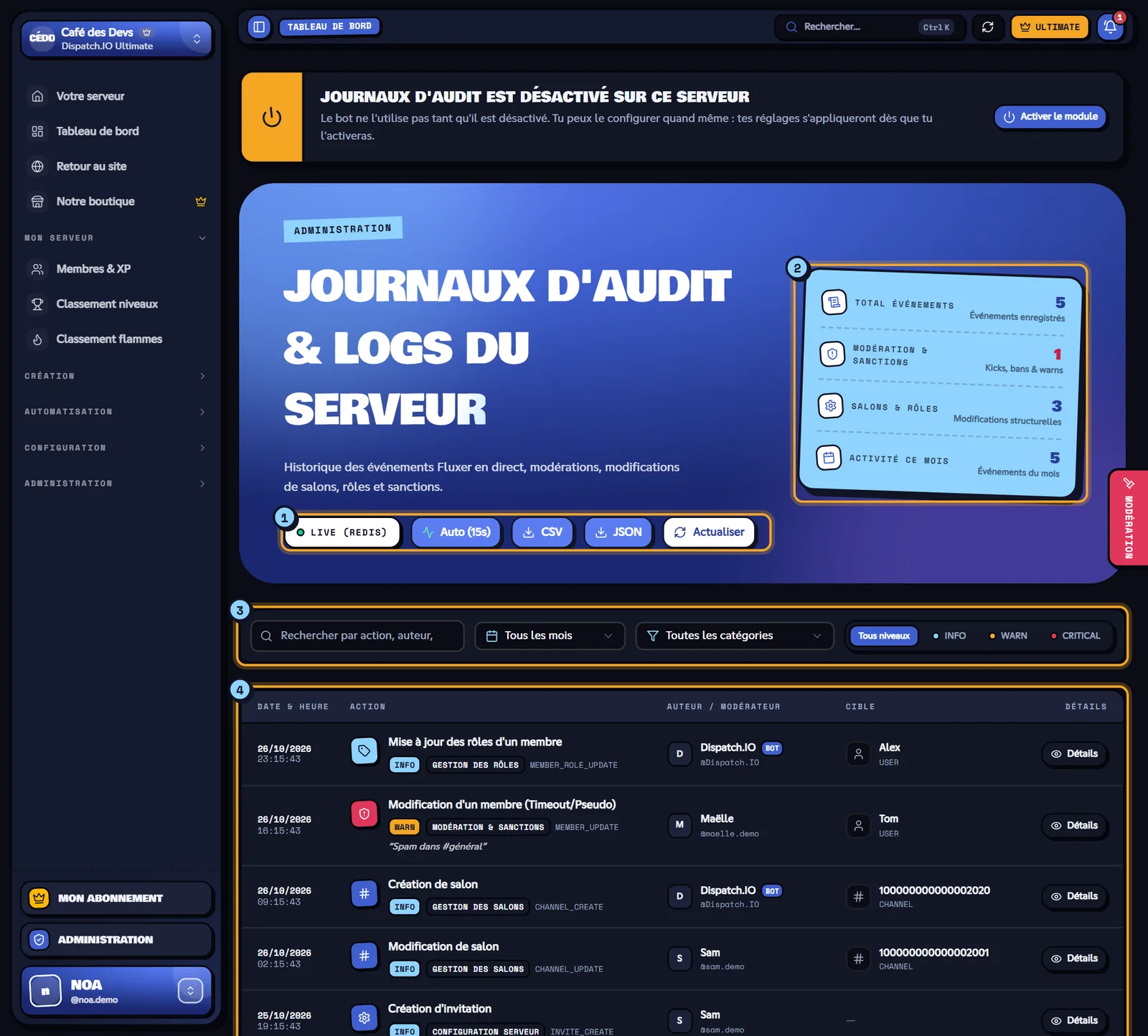The image size is (1148, 1036).
Task: Click the Rechercher par action, auteur field
Action: (x=357, y=636)
